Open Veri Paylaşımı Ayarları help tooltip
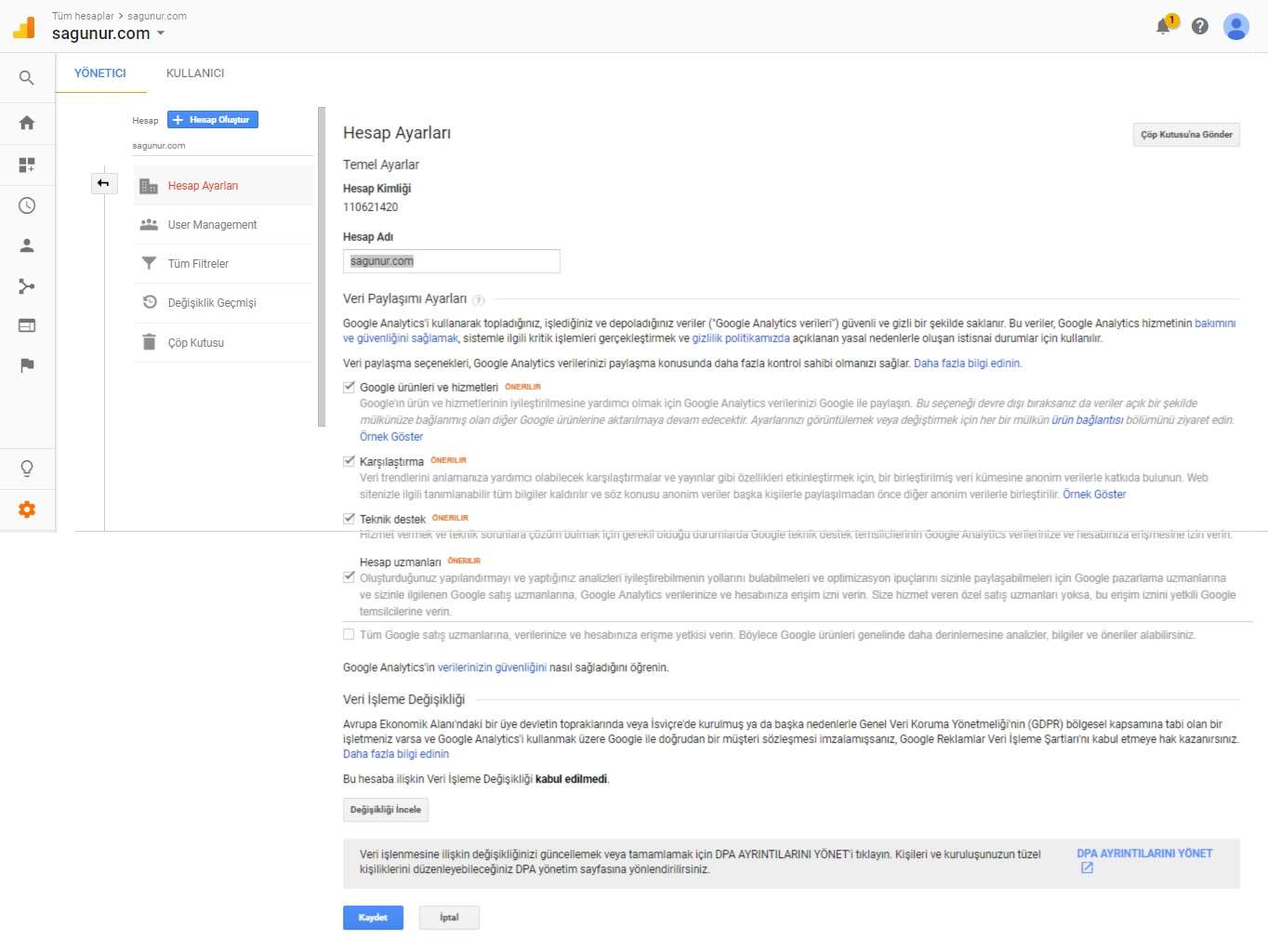The width and height of the screenshot is (1268, 952). coord(479,300)
